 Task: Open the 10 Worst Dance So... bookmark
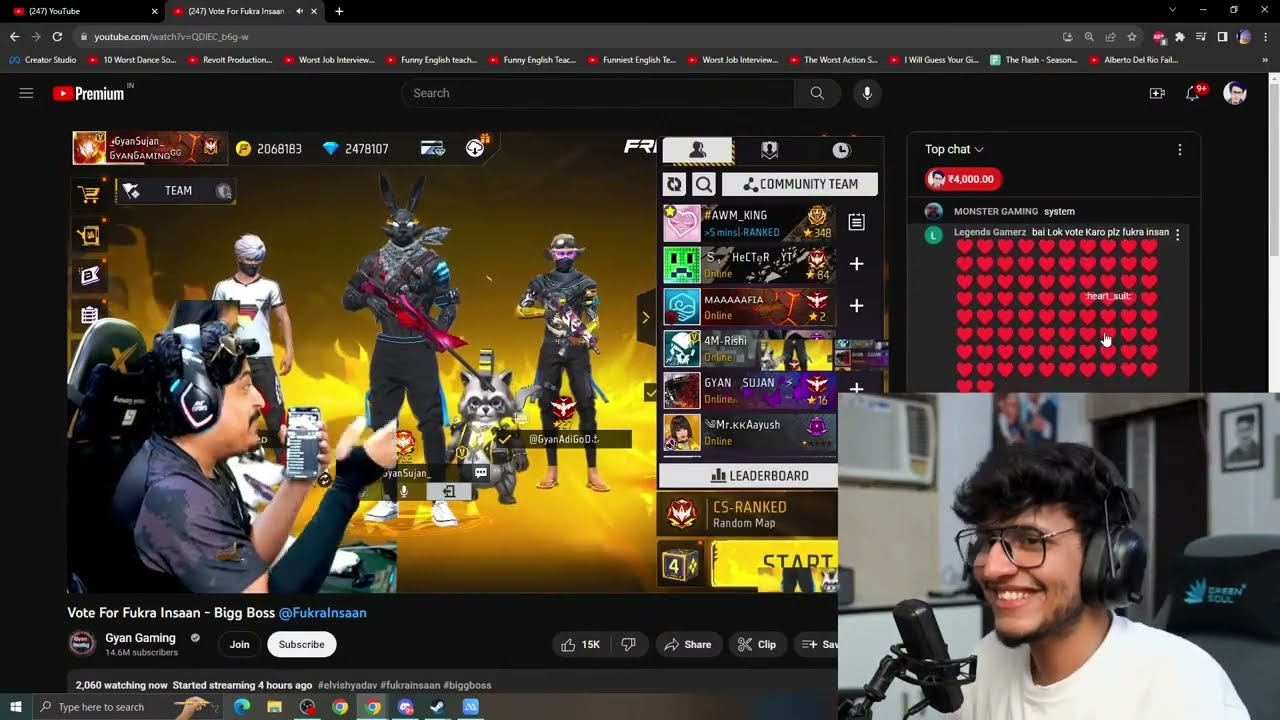coord(132,60)
